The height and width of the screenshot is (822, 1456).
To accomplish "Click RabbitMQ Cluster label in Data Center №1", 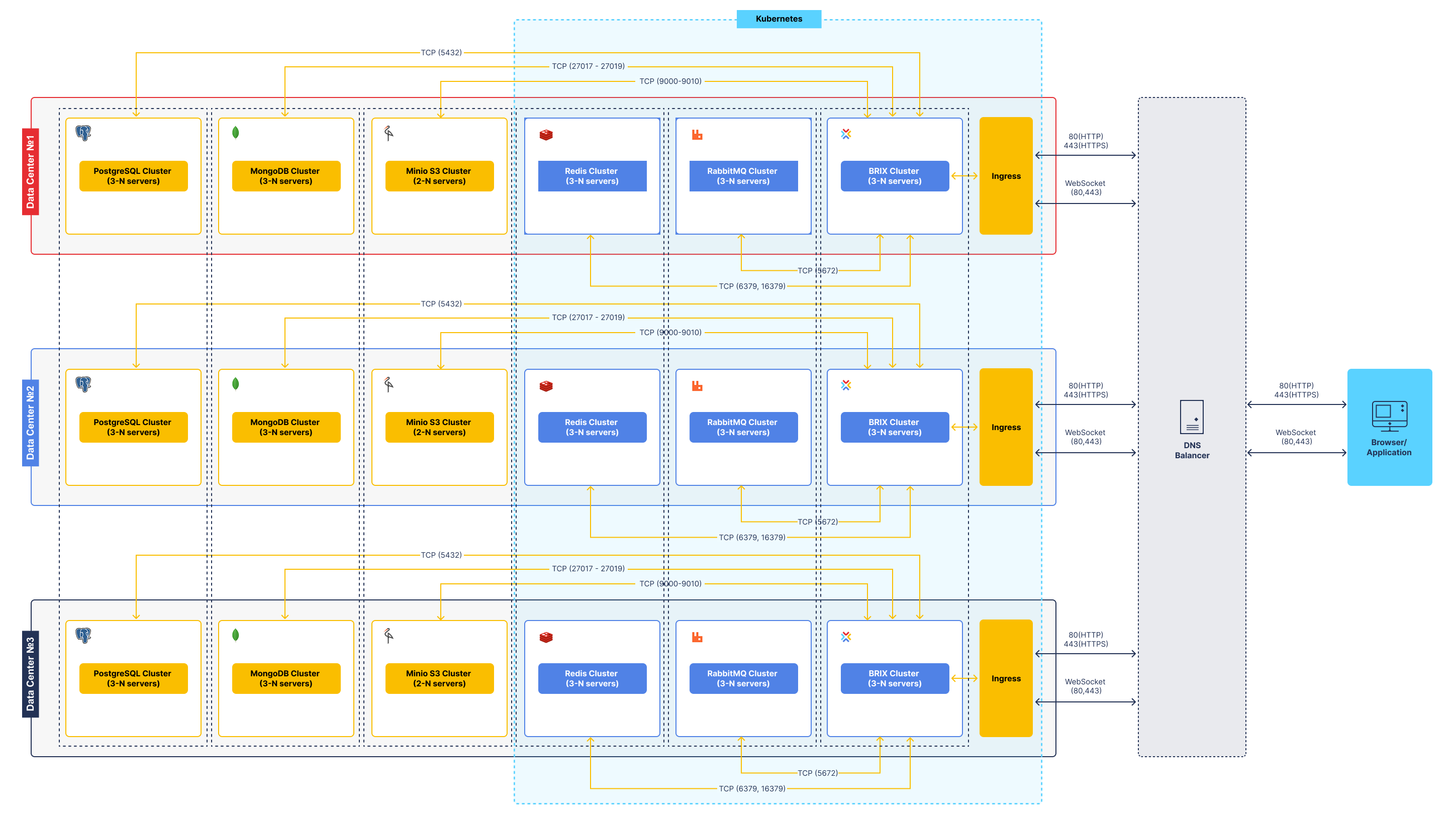I will (743, 176).
